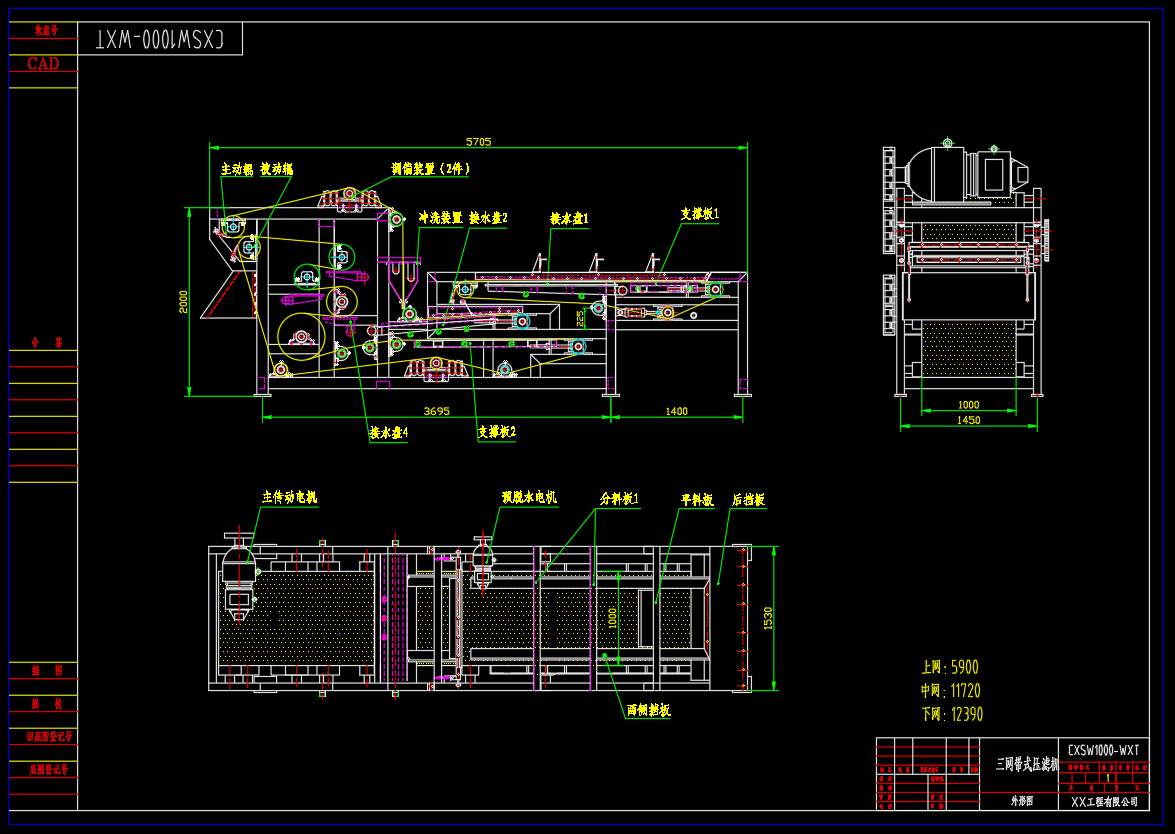Select the 调偏装置（2件） annotation label
This screenshot has height=834, width=1175.
point(430,169)
